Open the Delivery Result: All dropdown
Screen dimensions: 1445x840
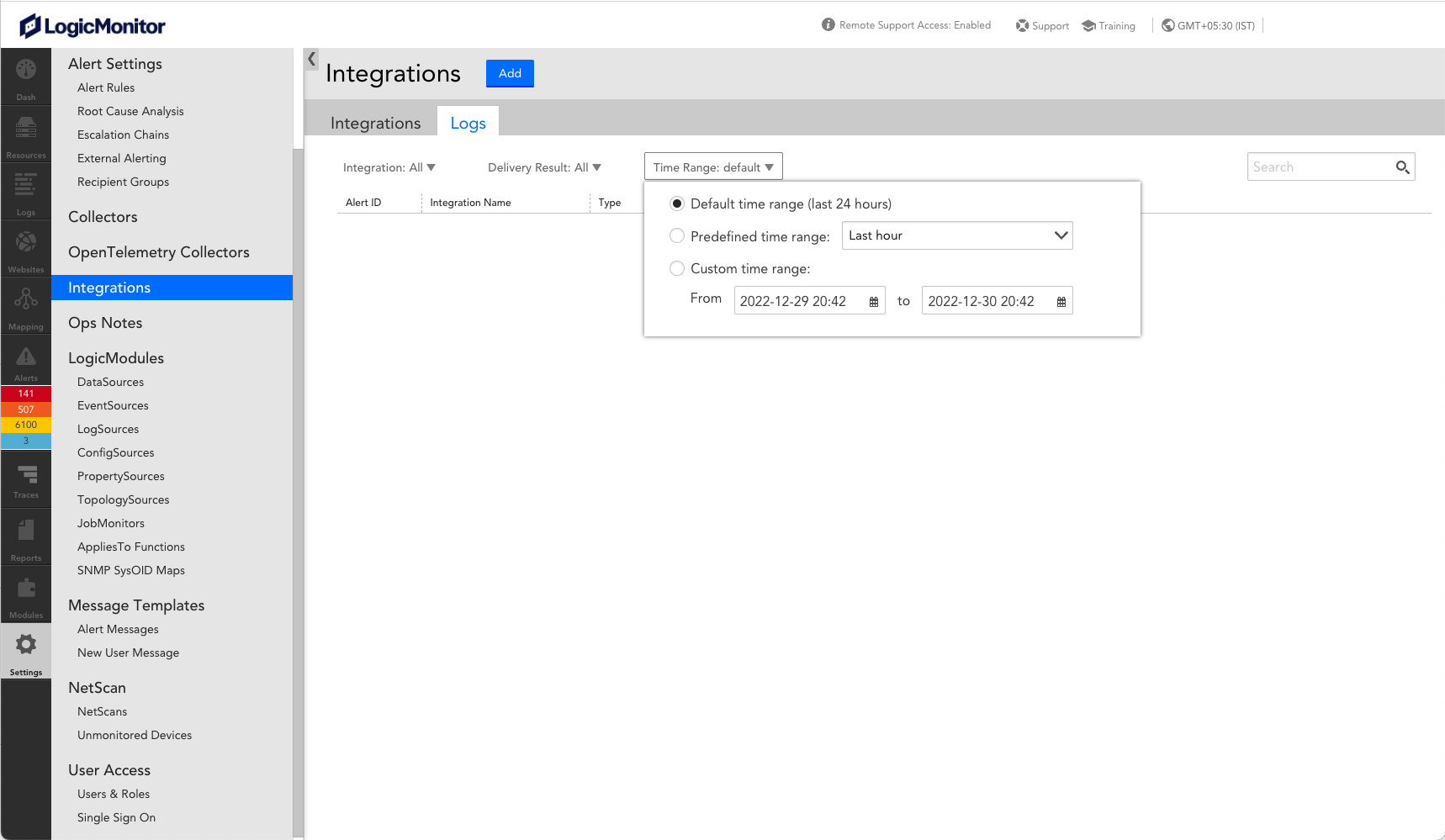point(544,167)
